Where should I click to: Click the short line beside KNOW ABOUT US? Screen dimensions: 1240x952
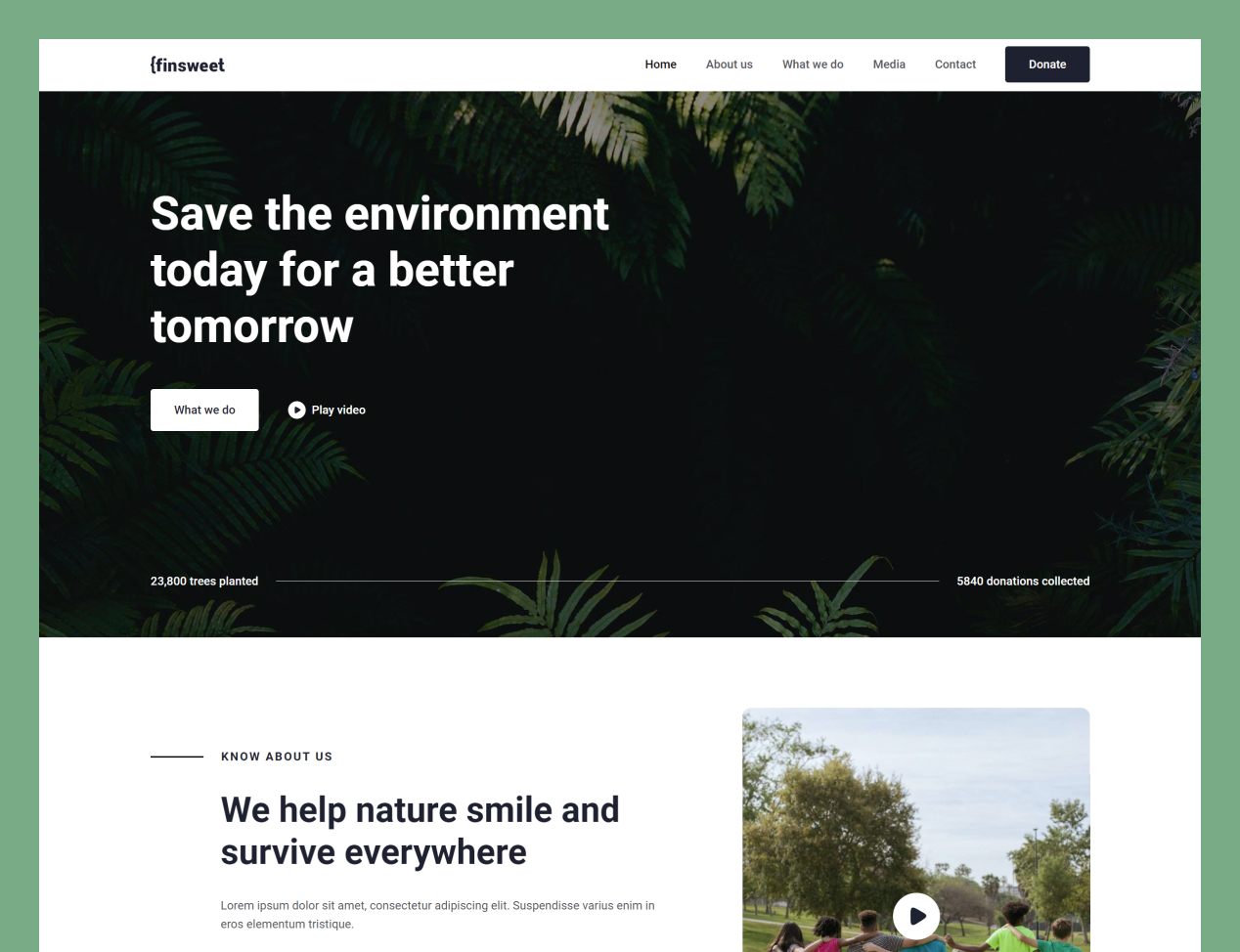177,757
